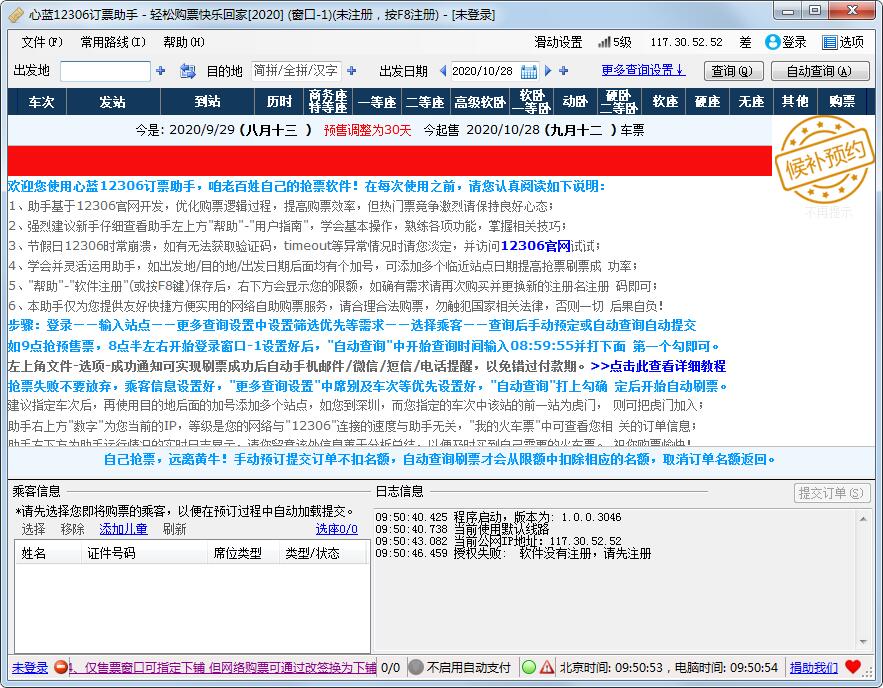The width and height of the screenshot is (883, 688).
Task: Open the 常用路线(I) menu
Action: click(113, 42)
